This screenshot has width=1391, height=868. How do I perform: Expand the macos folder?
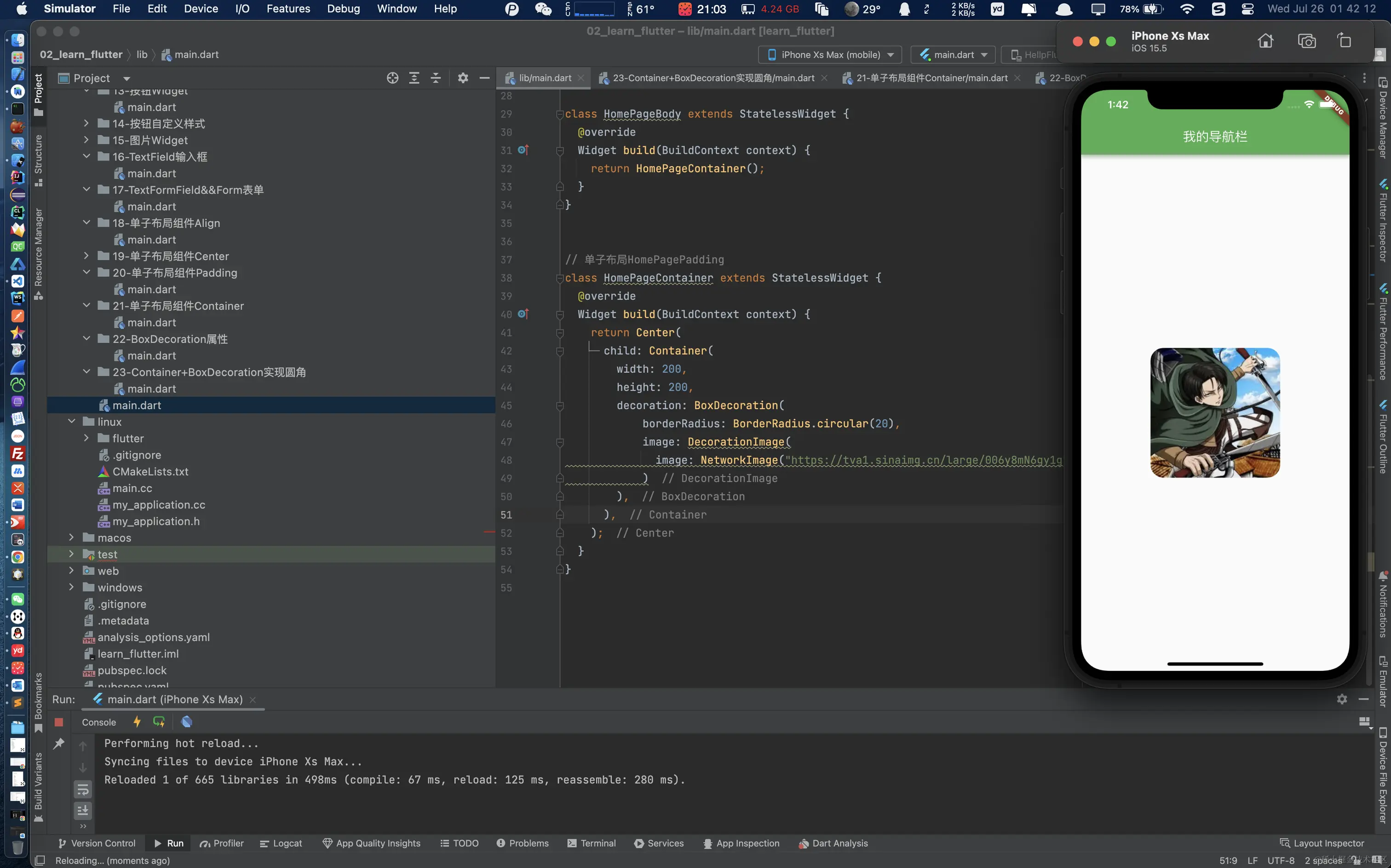pos(71,537)
